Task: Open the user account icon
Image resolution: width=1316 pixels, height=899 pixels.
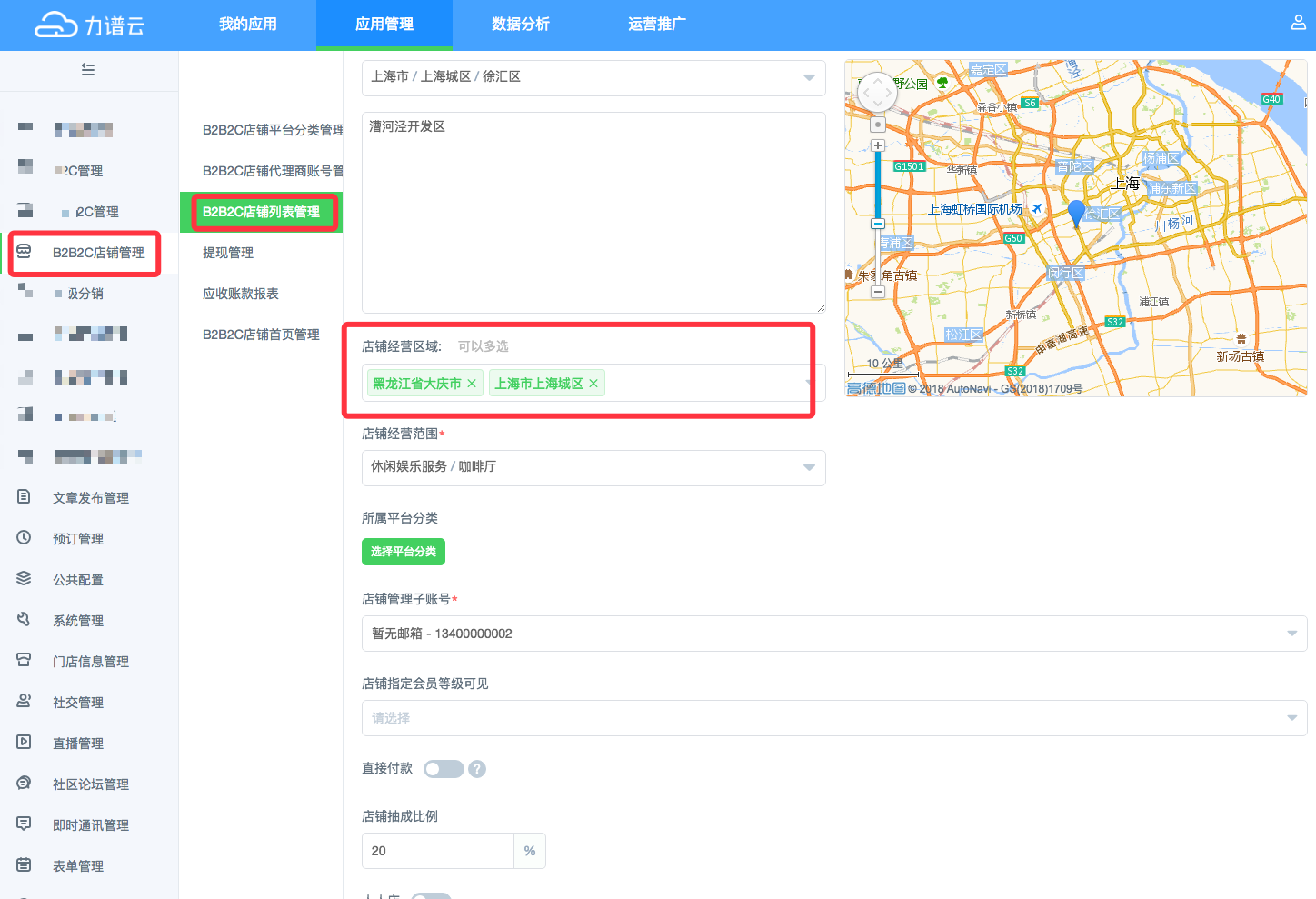Action: coord(1299,23)
